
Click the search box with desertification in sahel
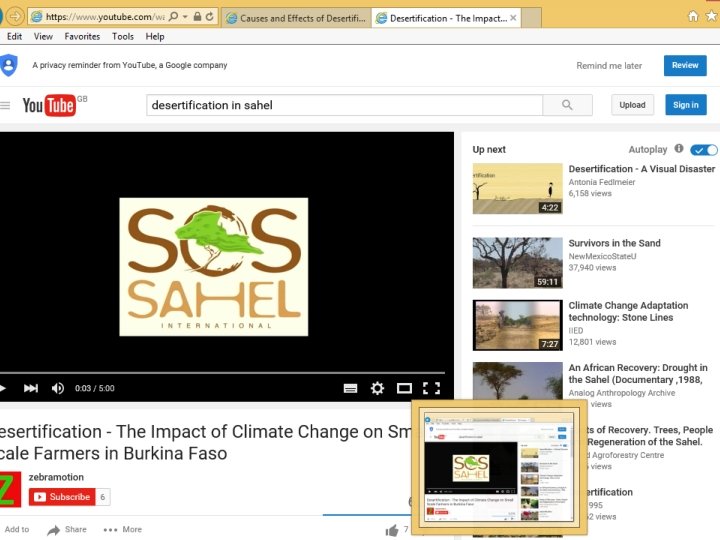(x=344, y=105)
